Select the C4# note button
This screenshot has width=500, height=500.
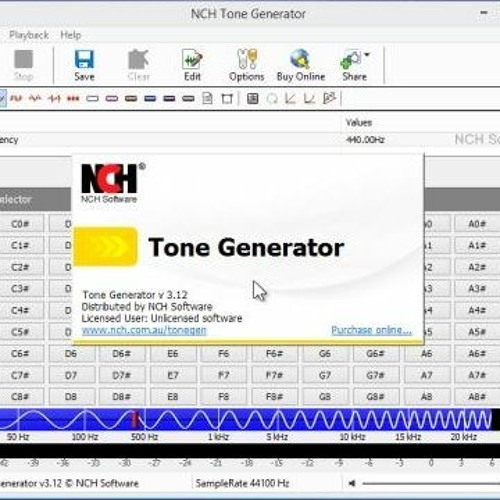tap(20, 310)
